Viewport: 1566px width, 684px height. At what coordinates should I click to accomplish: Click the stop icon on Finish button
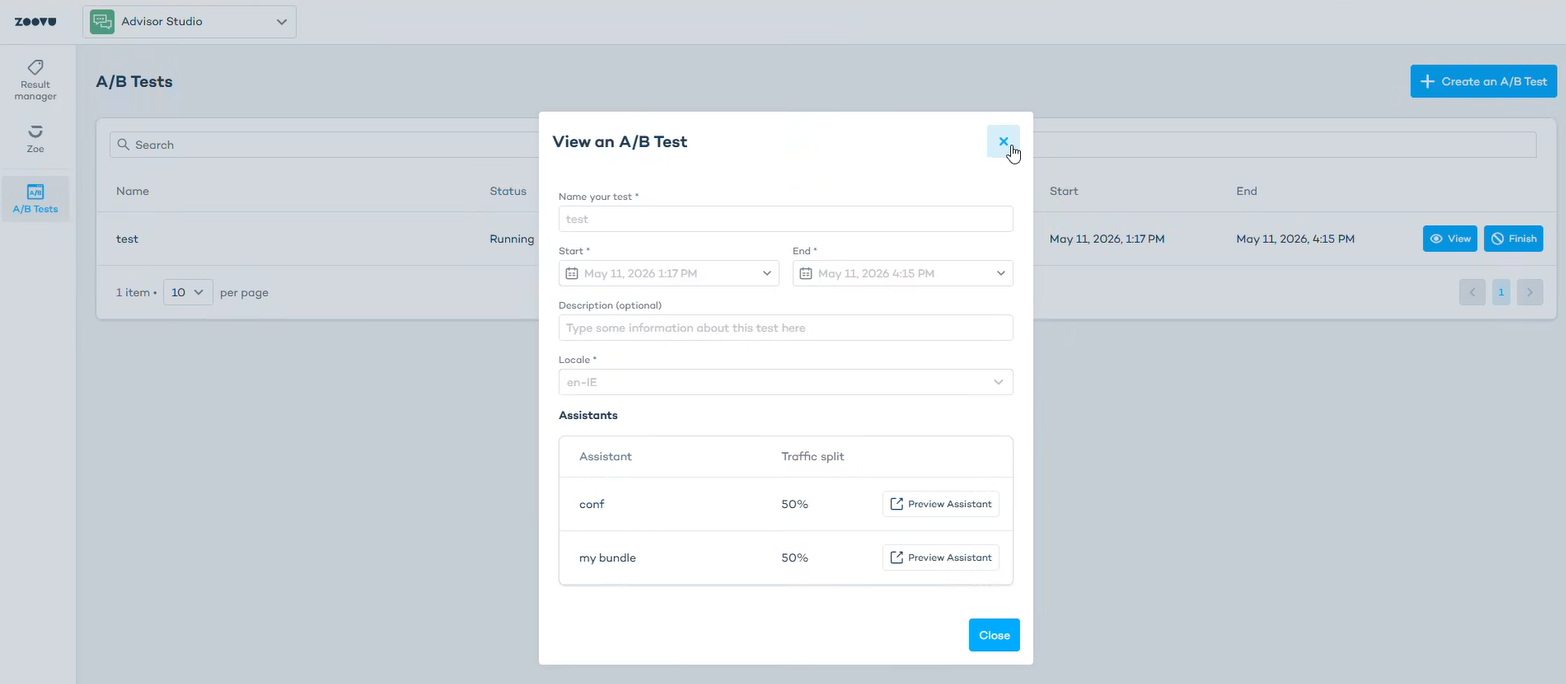[1498, 239]
